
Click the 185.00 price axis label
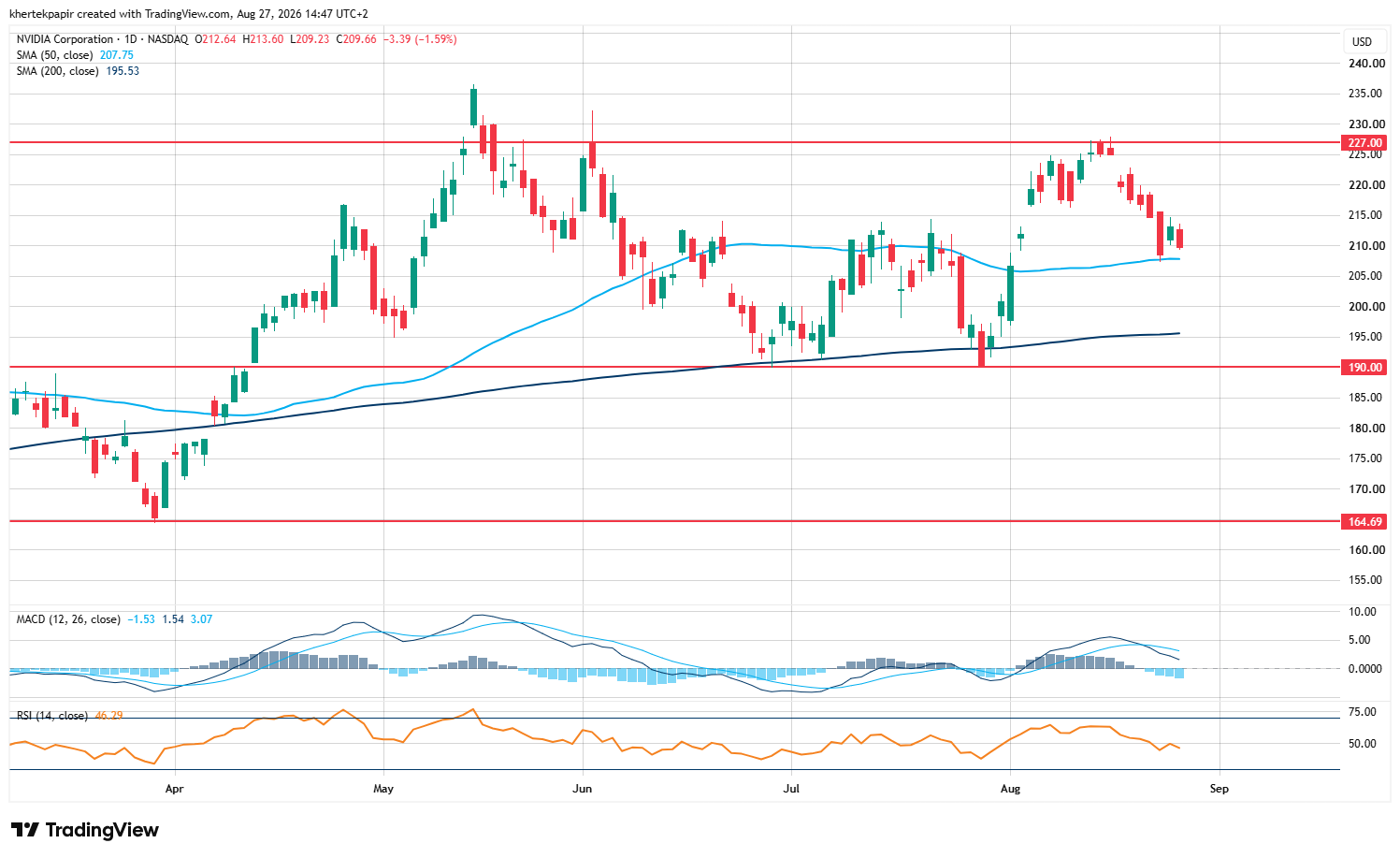click(1366, 398)
